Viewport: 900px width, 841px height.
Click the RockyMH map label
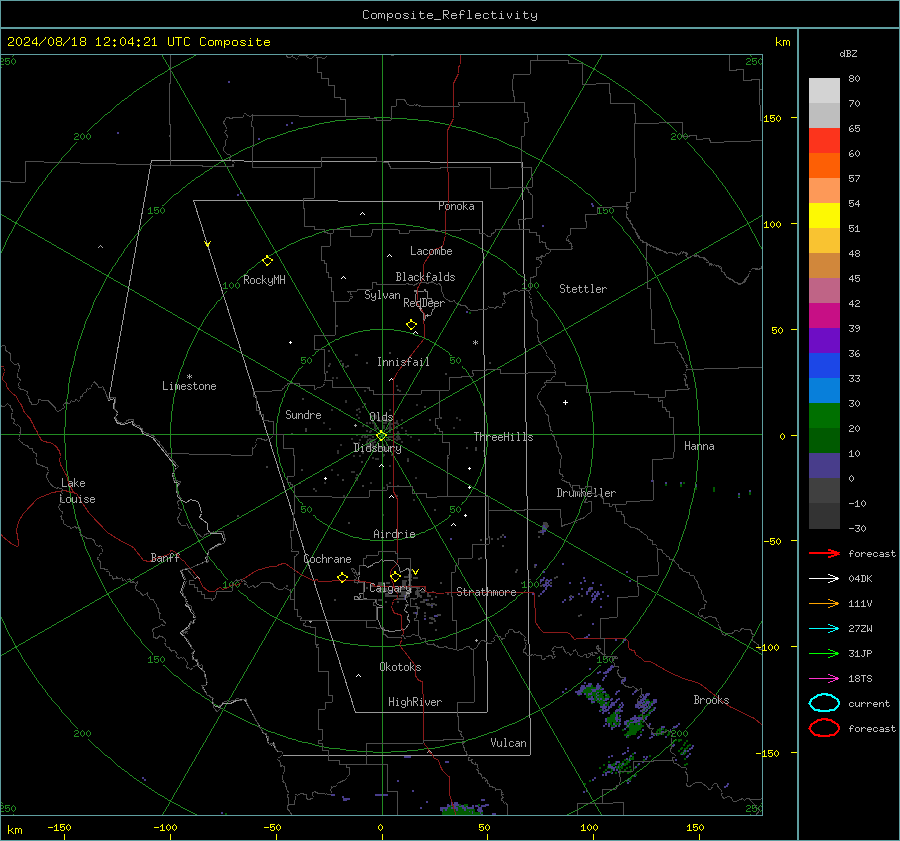(264, 280)
